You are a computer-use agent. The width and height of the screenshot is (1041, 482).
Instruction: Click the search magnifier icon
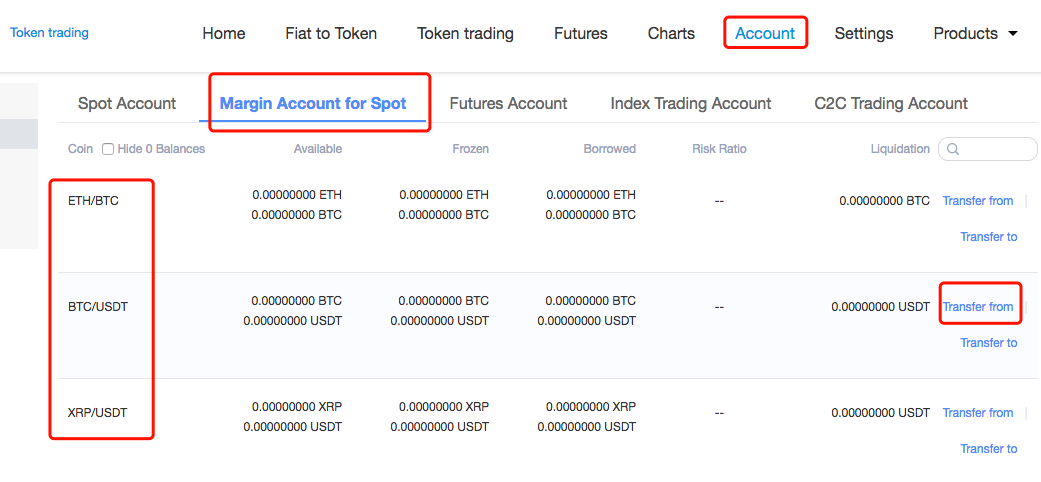tap(952, 149)
